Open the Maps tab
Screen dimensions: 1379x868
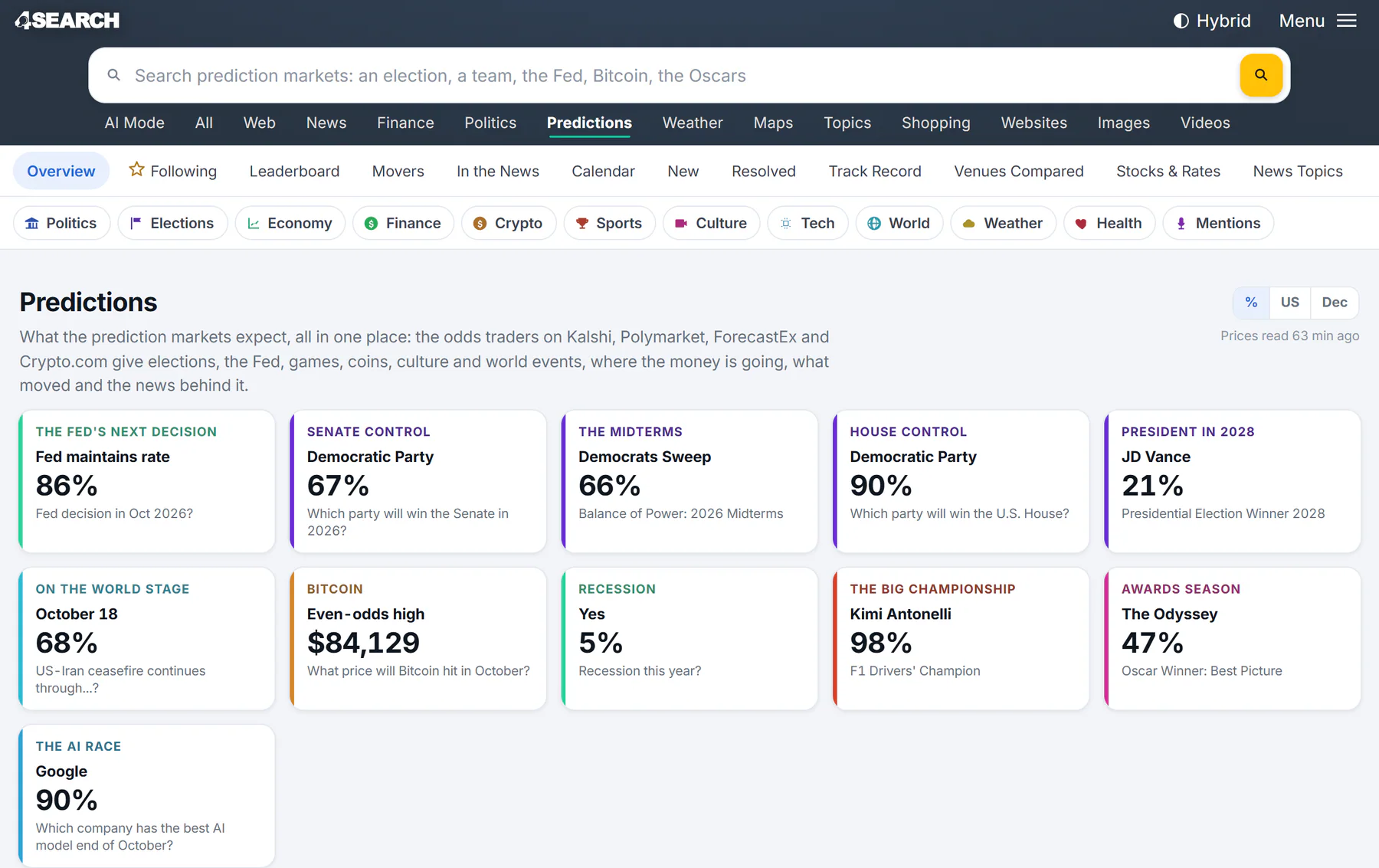(773, 123)
